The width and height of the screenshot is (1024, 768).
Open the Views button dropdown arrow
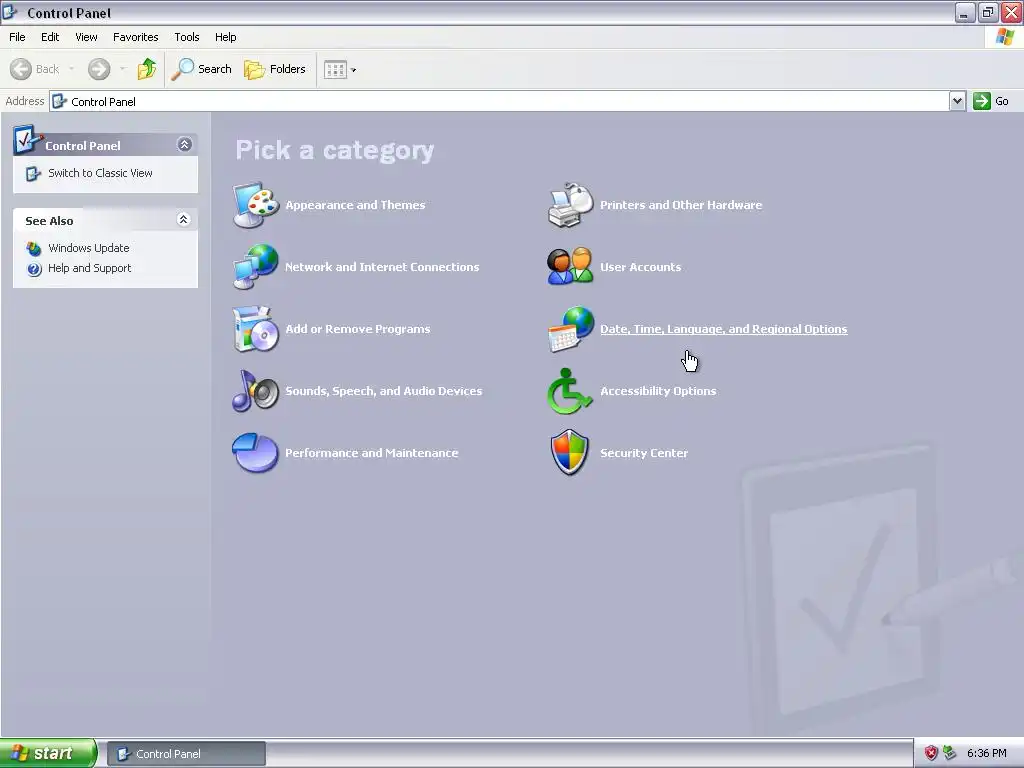[x=353, y=70]
